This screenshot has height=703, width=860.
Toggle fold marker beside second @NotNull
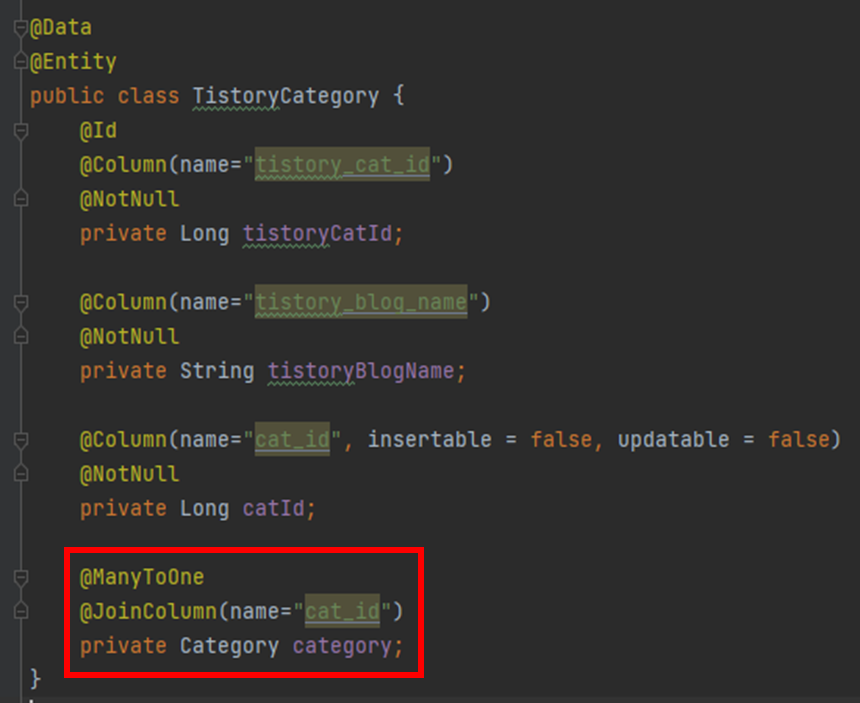point(21,336)
